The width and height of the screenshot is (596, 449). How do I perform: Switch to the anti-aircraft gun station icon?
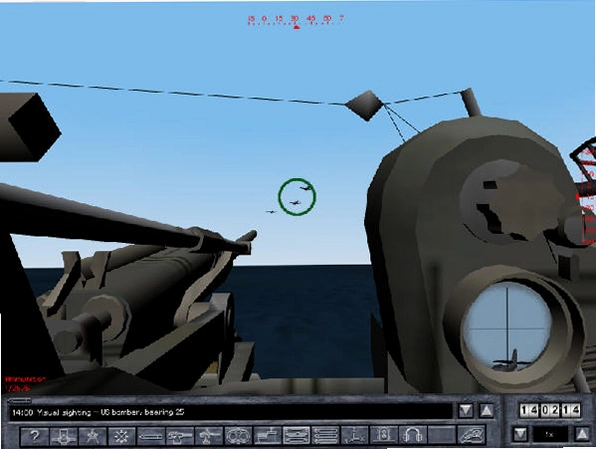(x=209, y=436)
